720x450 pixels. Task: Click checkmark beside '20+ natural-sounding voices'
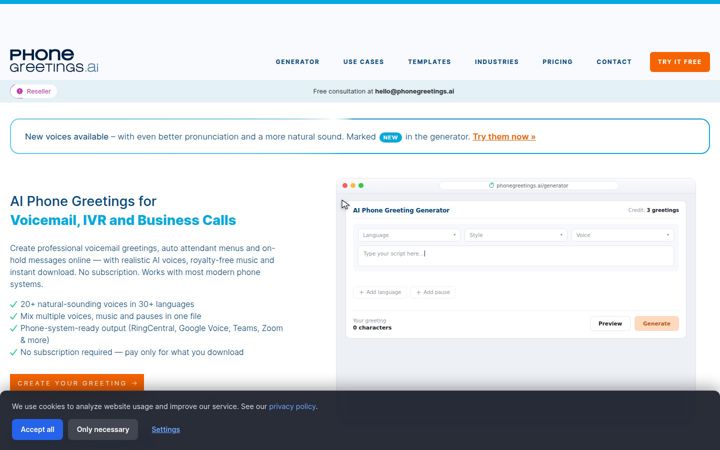coord(14,304)
